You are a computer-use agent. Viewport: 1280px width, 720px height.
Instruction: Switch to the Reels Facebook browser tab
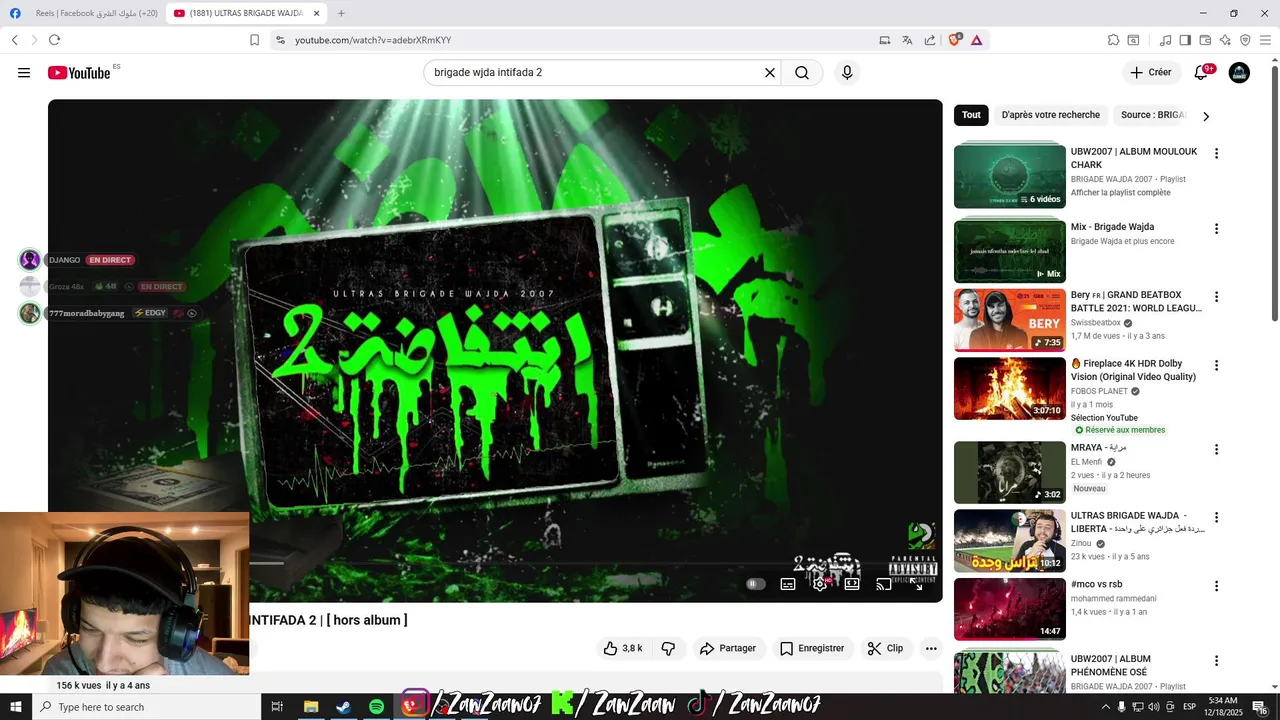pyautogui.click(x=84, y=13)
